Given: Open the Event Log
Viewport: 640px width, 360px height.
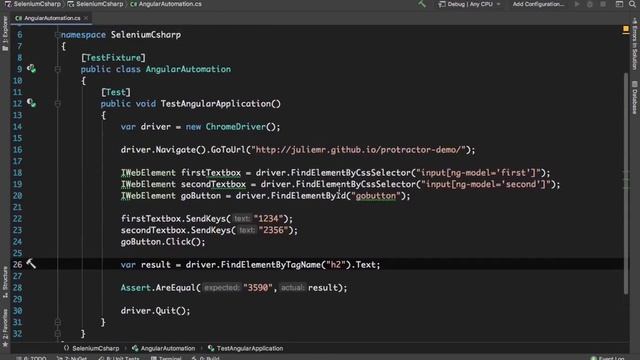Looking at the screenshot, I should pos(607,358).
